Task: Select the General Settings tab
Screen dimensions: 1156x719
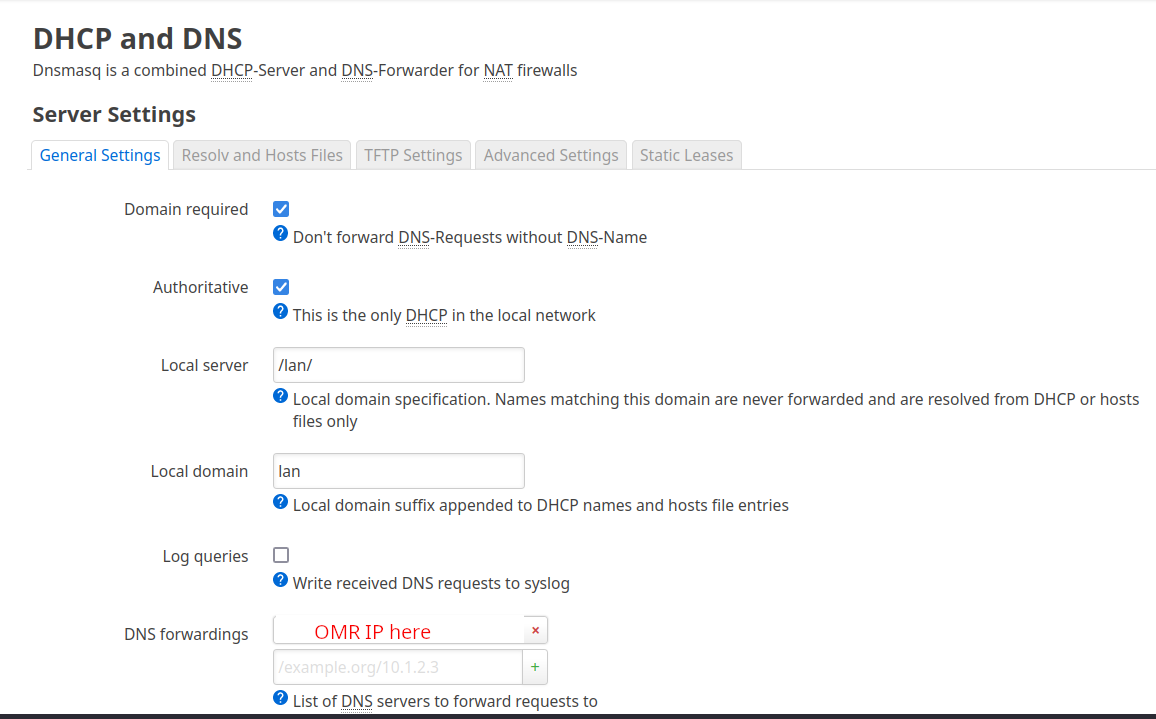Action: click(x=100, y=156)
